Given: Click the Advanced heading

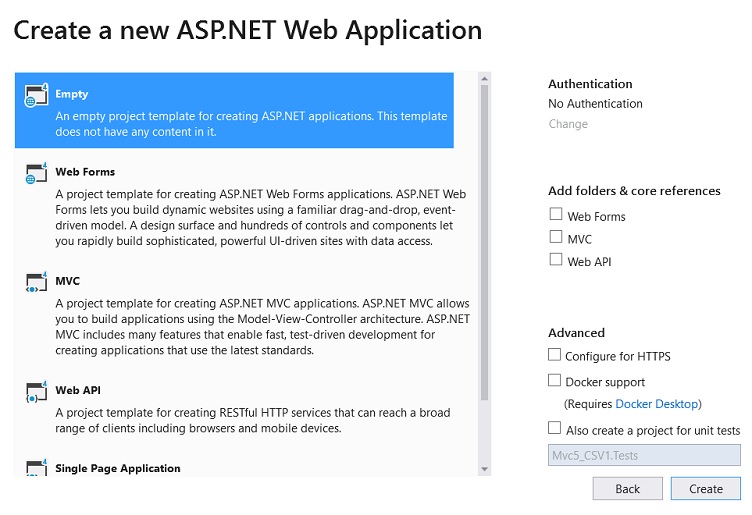Looking at the screenshot, I should pos(576,333).
